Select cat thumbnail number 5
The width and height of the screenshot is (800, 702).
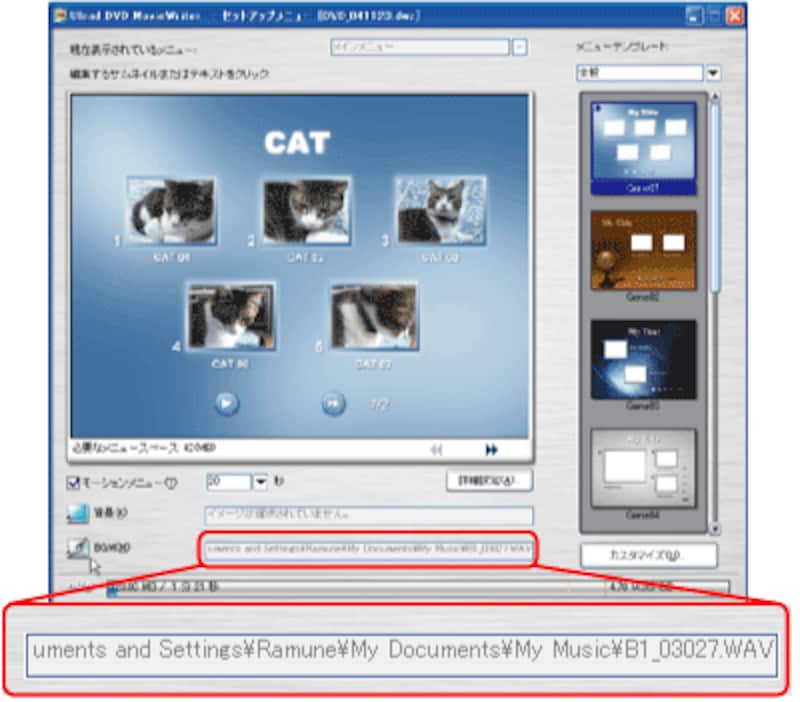pos(374,316)
